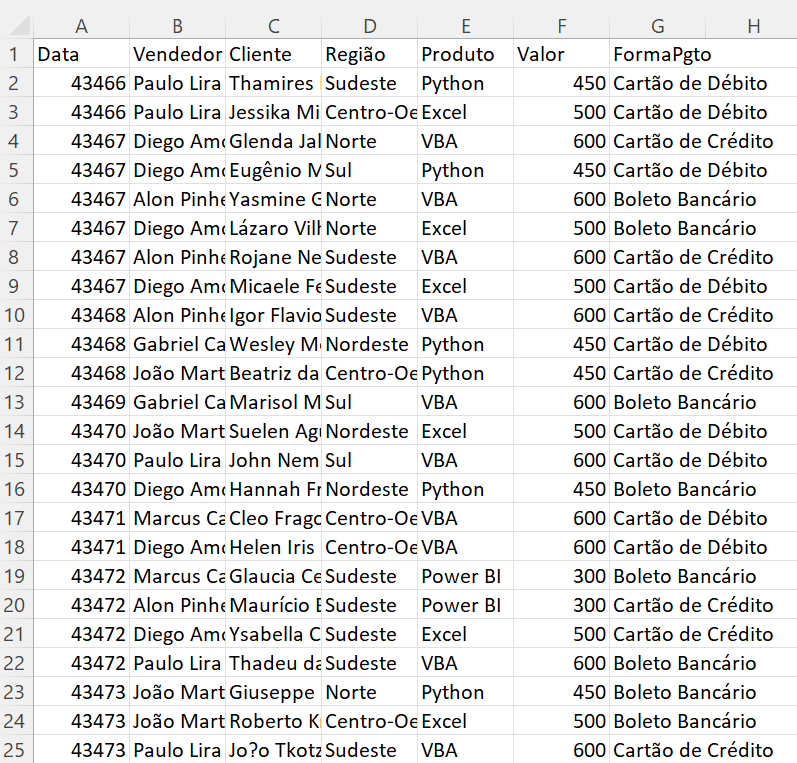Screen dimensions: 797x763
Task: Click Excel product in row 24
Action: (x=466, y=721)
